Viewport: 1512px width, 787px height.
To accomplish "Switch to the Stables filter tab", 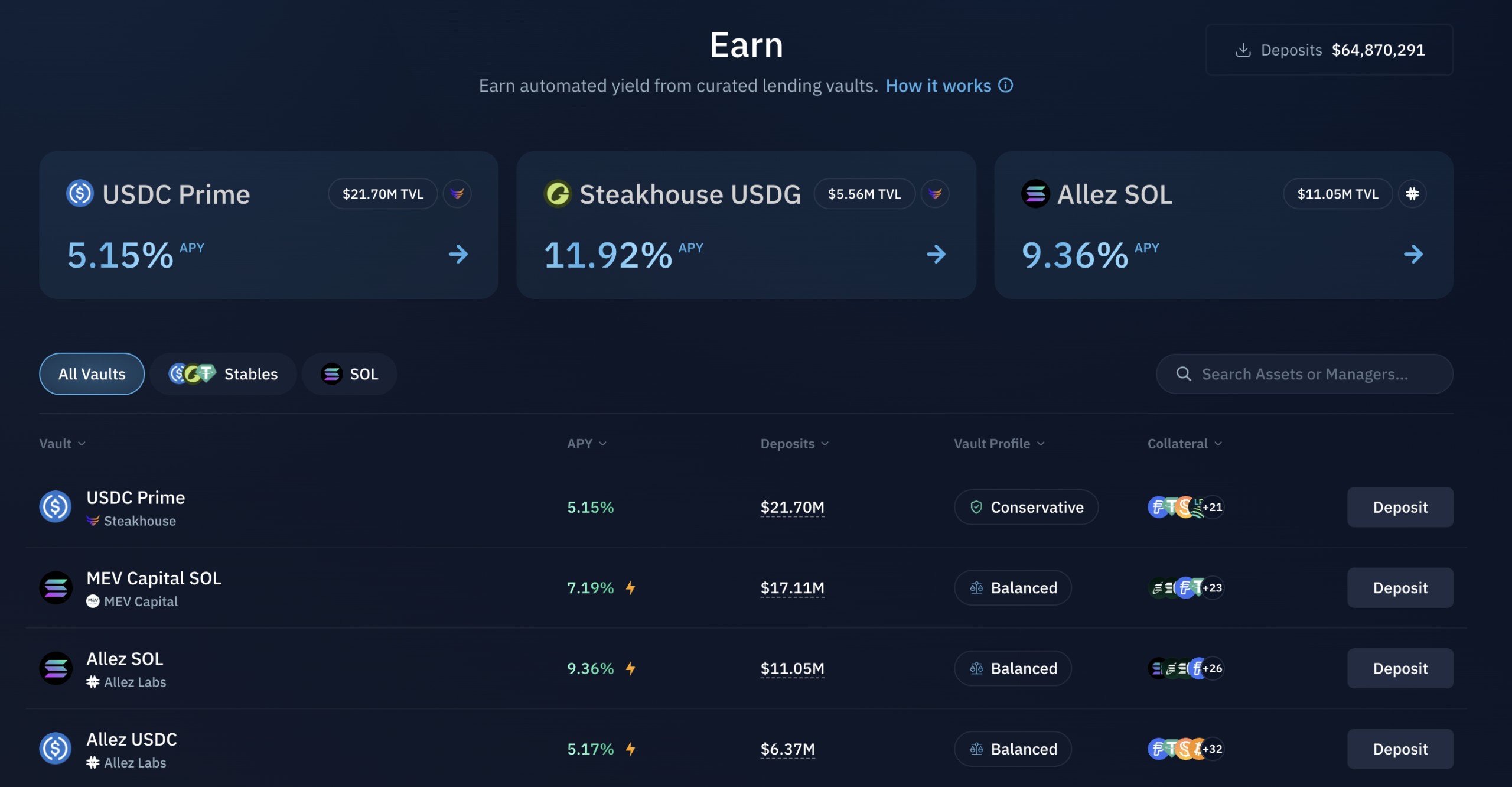I will (x=223, y=374).
